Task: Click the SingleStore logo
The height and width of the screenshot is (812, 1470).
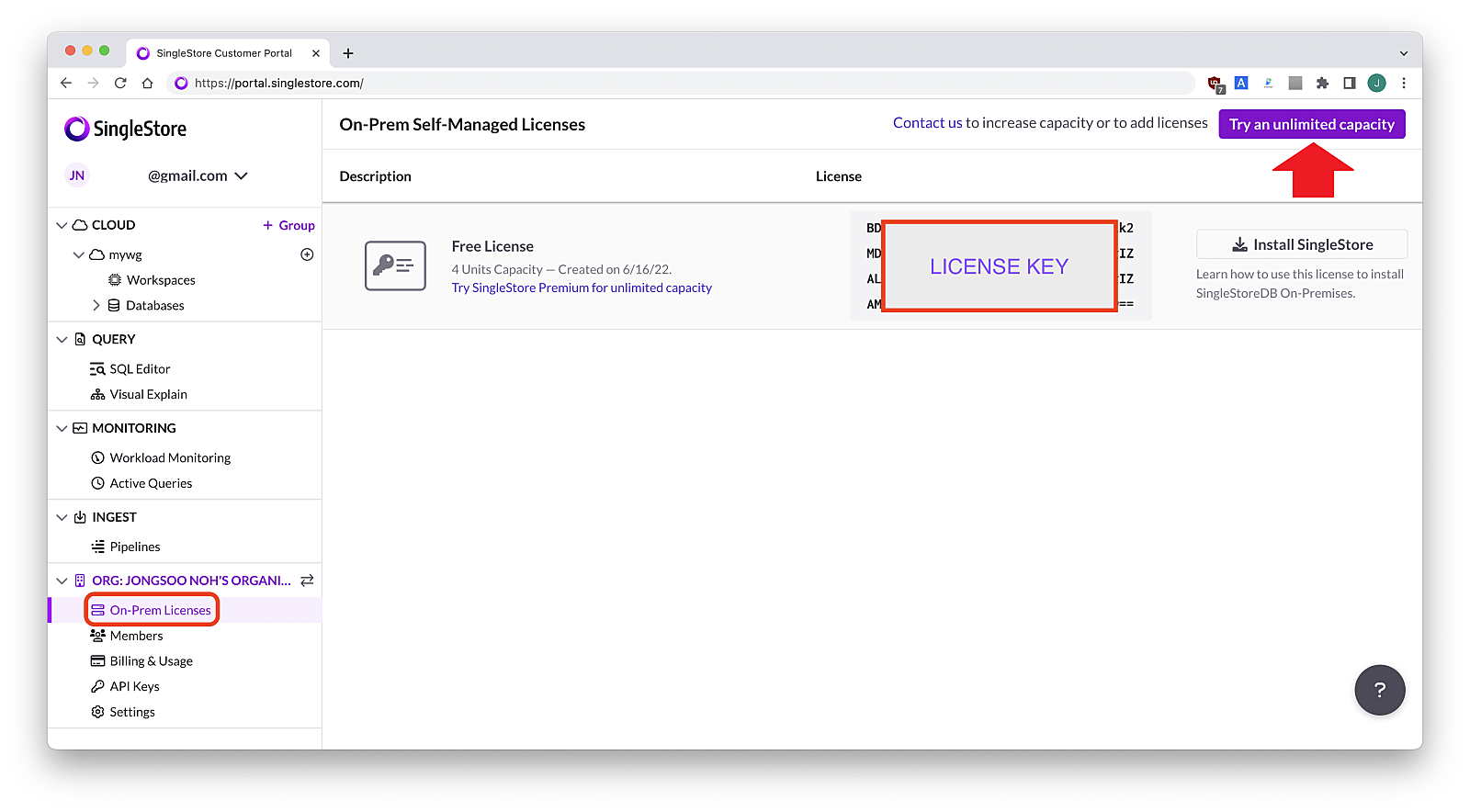Action: tap(125, 129)
